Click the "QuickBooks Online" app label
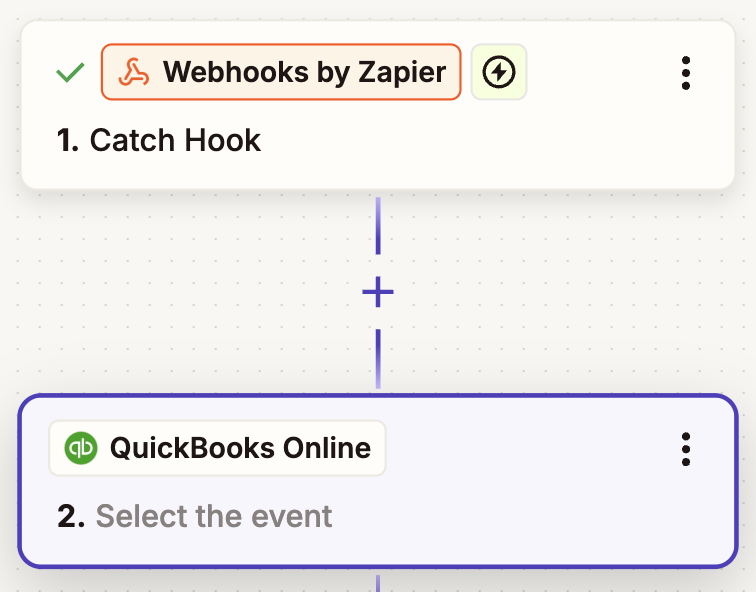Viewport: 756px width, 592px height. coord(240,448)
